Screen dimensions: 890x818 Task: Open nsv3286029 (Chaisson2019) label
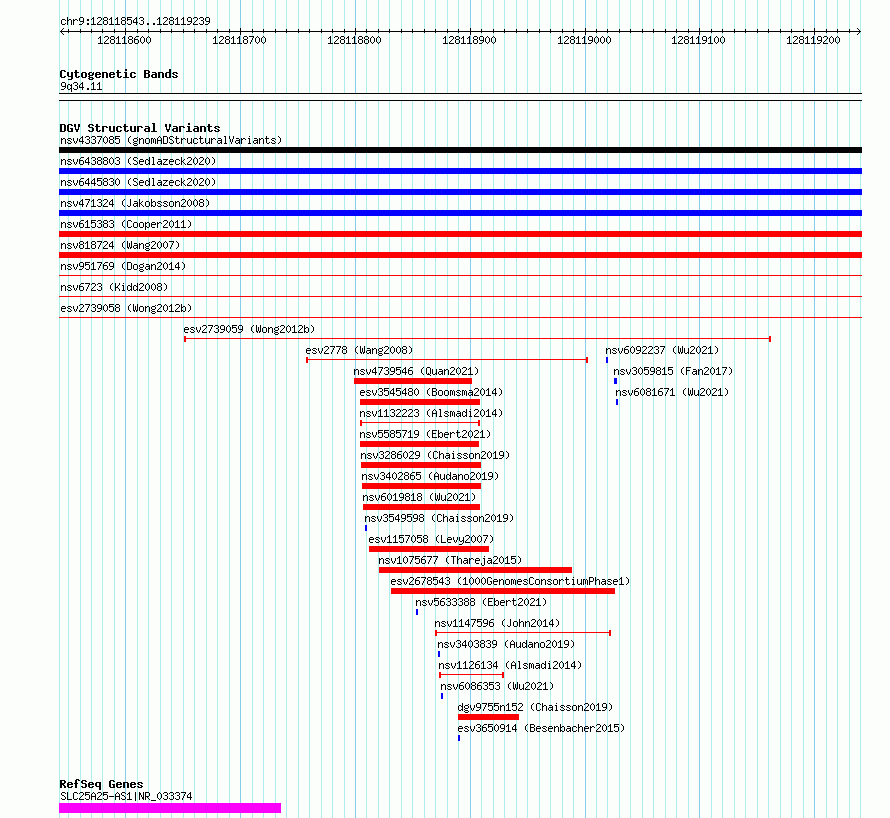[x=435, y=455]
